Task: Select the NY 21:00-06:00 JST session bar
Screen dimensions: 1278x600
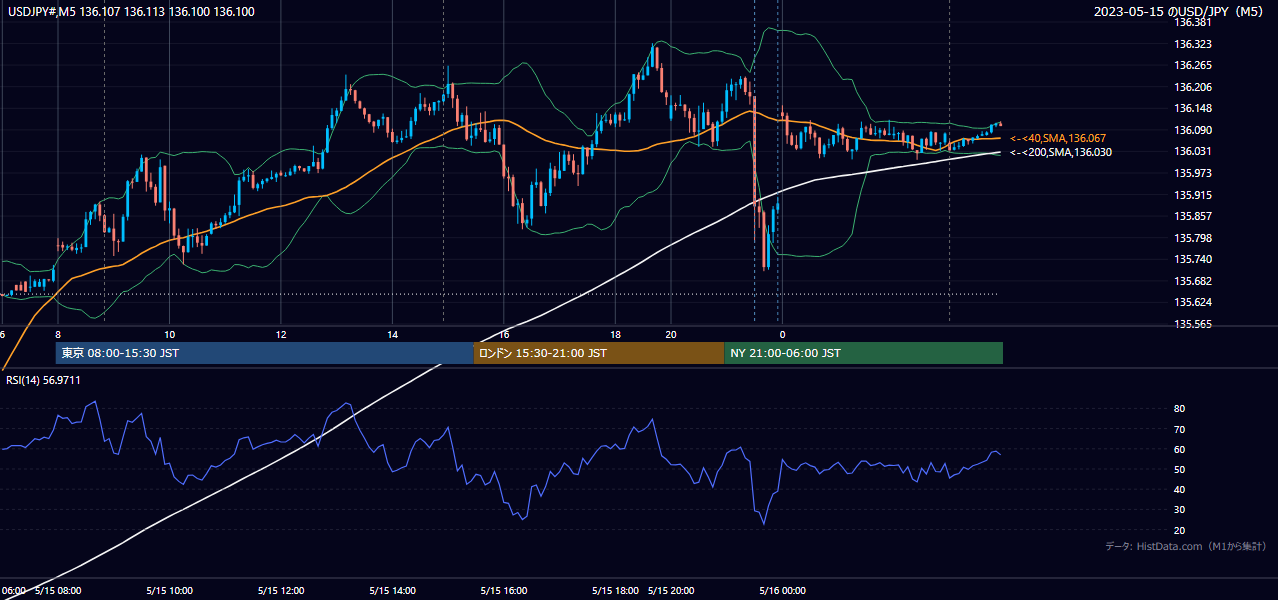Action: pyautogui.click(x=863, y=353)
